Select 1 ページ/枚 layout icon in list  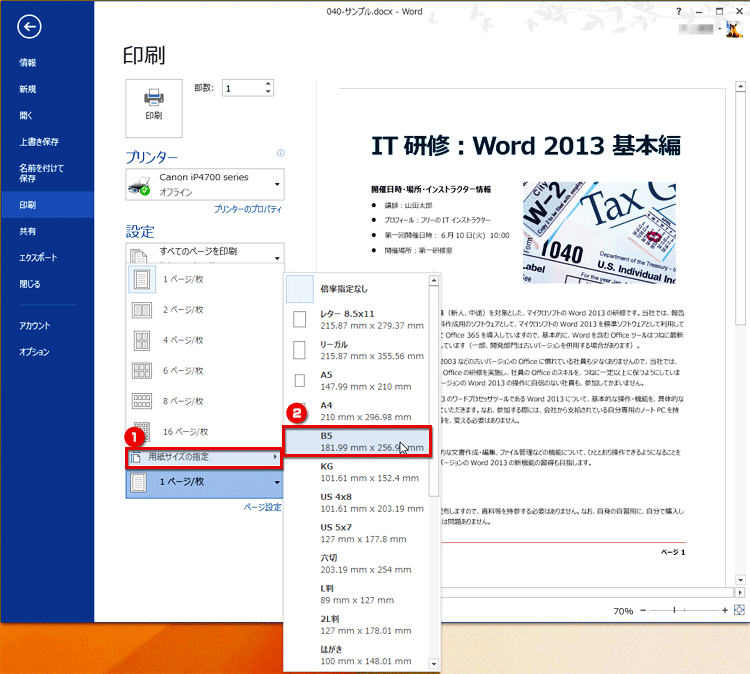(142, 279)
